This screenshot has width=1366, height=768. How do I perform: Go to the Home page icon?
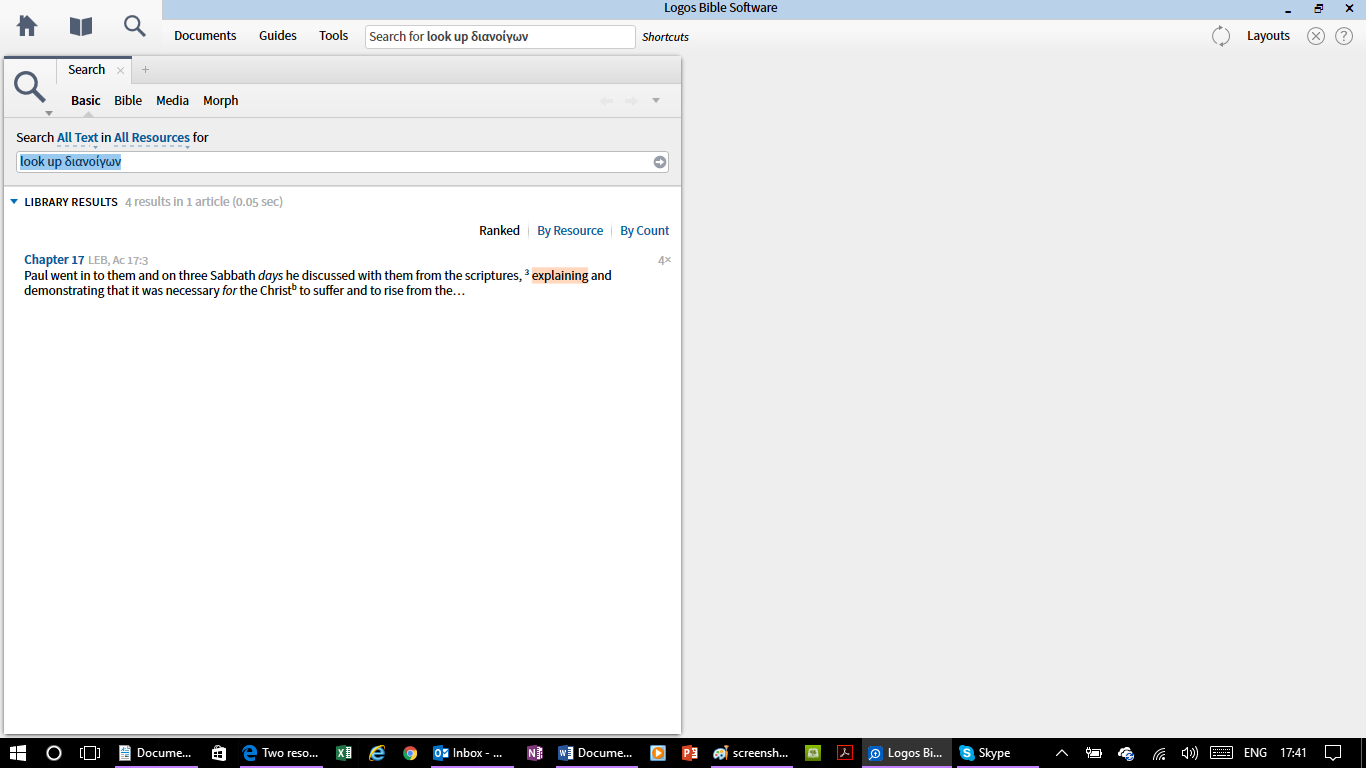point(27,26)
